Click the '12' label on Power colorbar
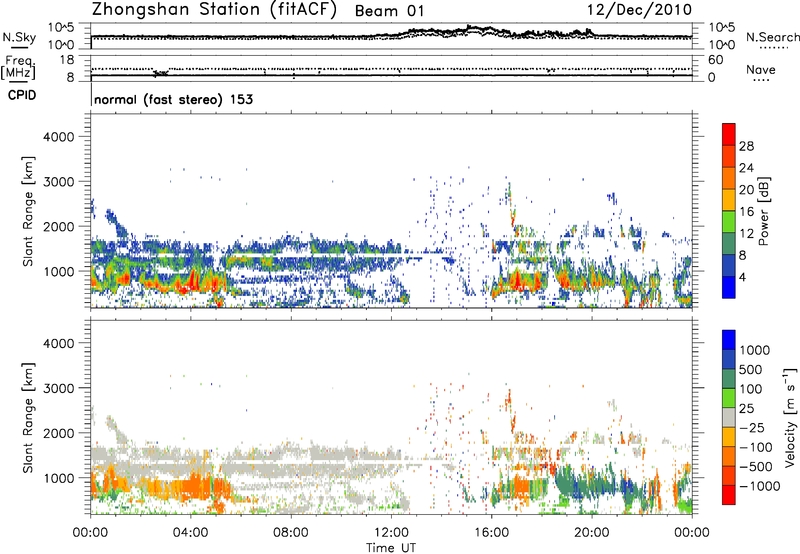This screenshot has width=800, height=554. click(x=746, y=233)
